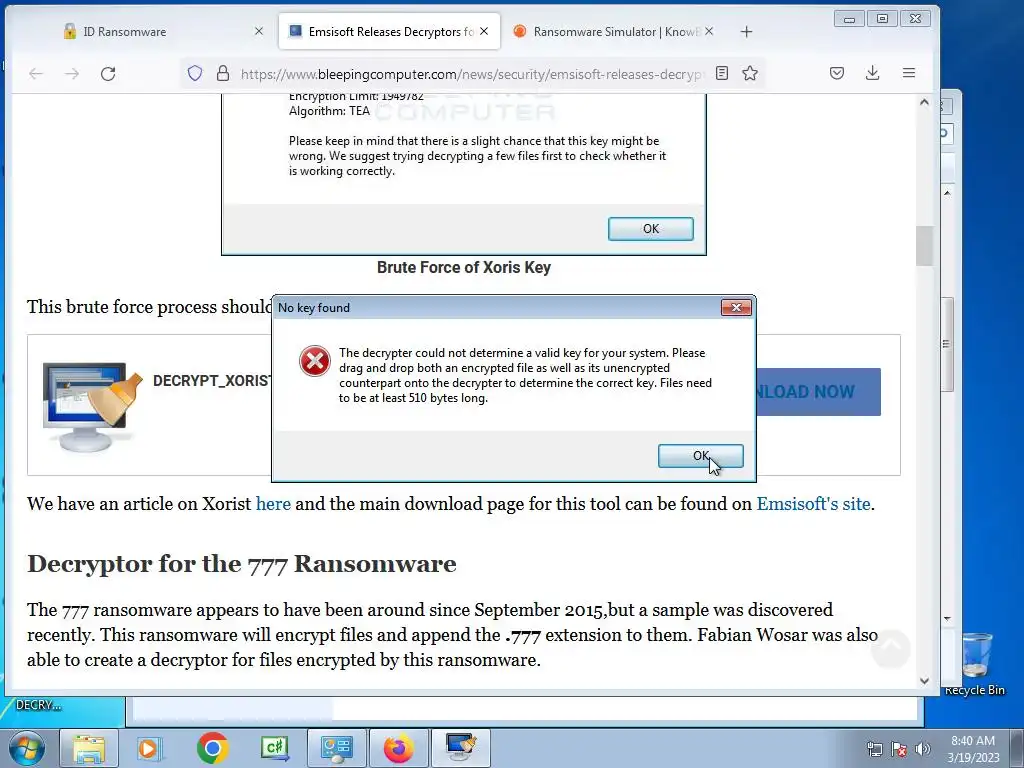
Task: Switch to the ID Ransomware tab
Action: pos(124,31)
